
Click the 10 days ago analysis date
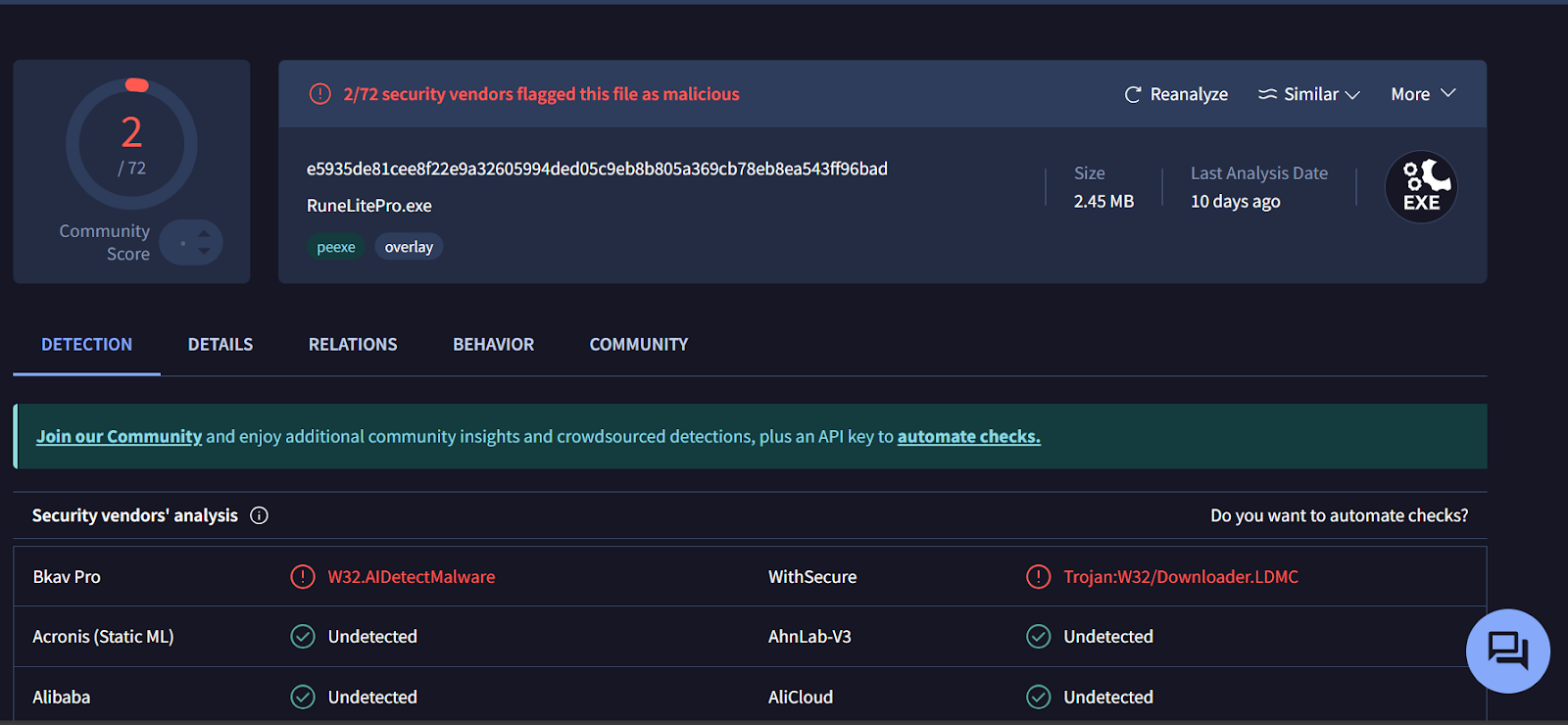click(x=1236, y=201)
